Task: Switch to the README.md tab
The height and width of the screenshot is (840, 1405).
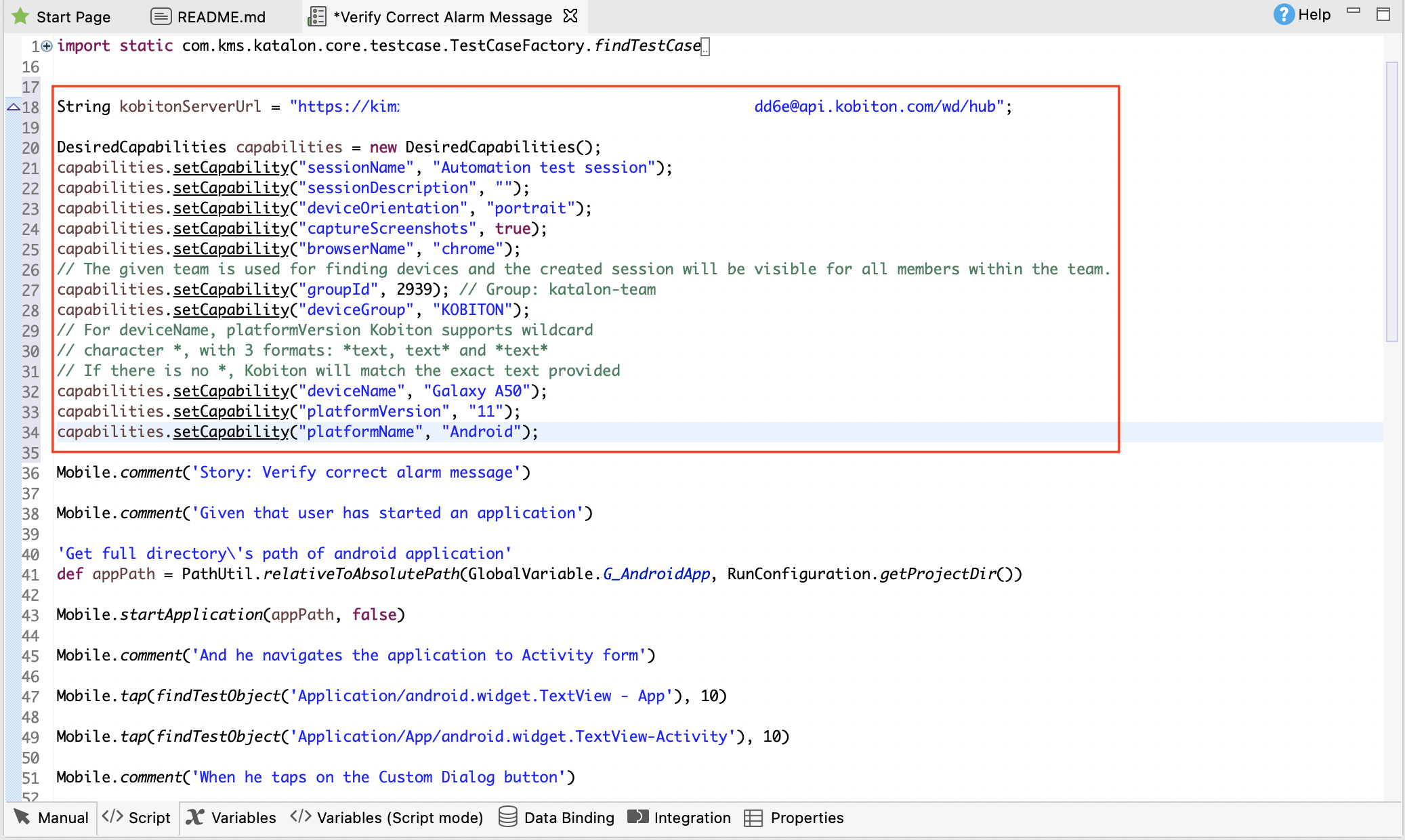Action: (220, 16)
